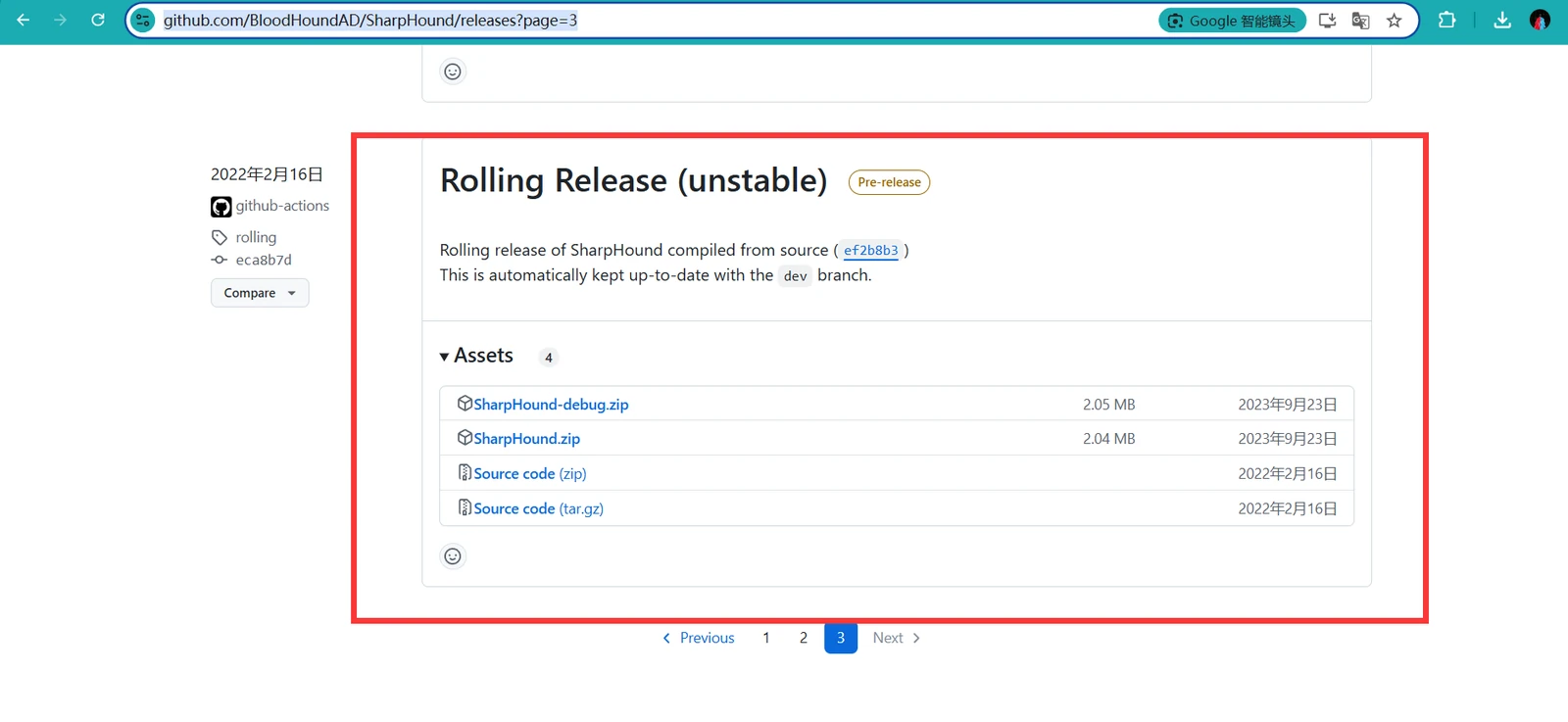Download Source code (tar.gz)
The image size is (1568, 722).
click(539, 509)
